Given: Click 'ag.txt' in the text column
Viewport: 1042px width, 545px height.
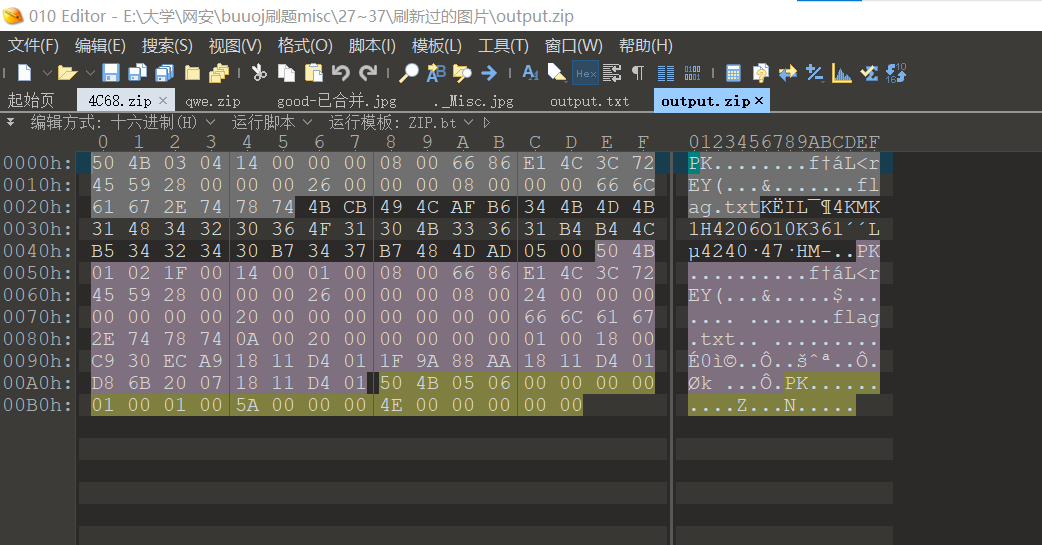Looking at the screenshot, I should coord(724,207).
